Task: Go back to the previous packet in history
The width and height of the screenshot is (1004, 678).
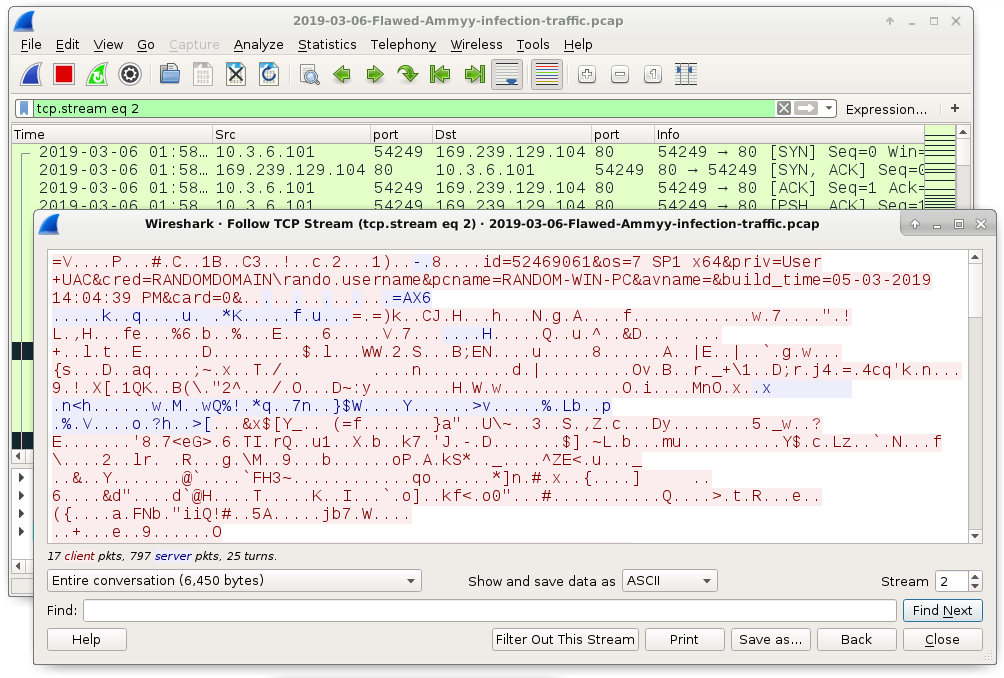Action: [343, 74]
